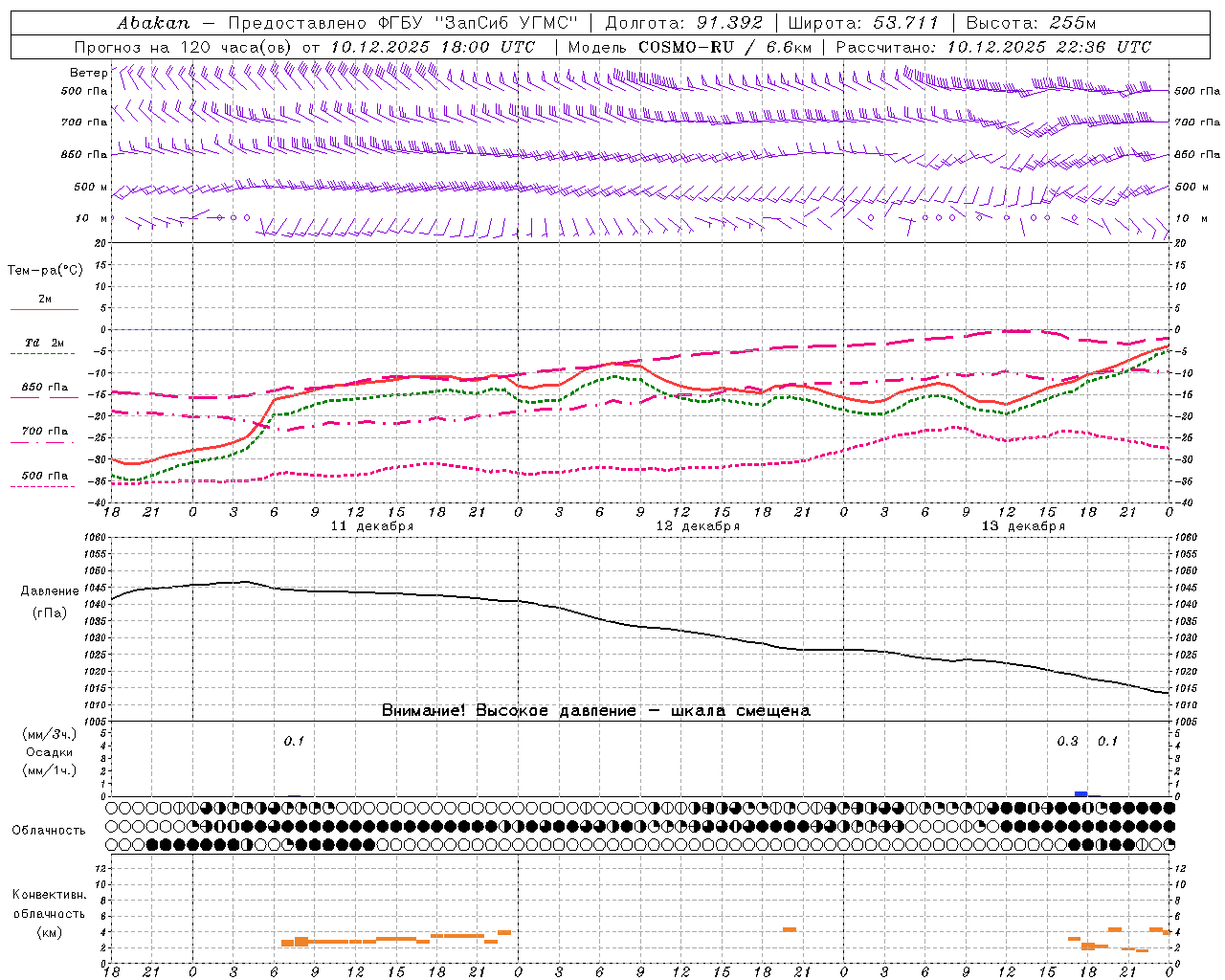
Task: Click the '2м' temperature legend entry
Action: (x=45, y=299)
